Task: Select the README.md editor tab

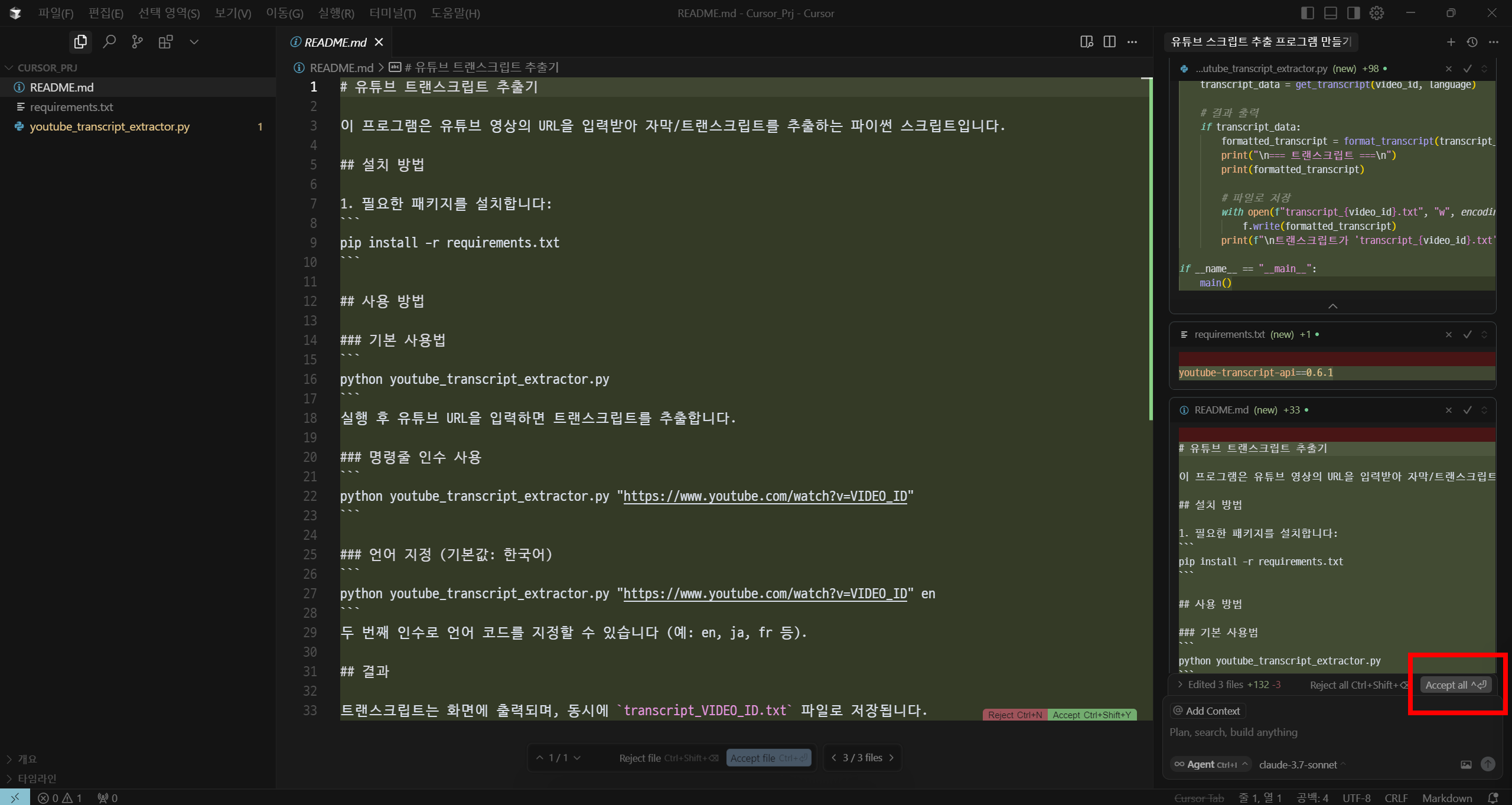Action: pos(335,42)
